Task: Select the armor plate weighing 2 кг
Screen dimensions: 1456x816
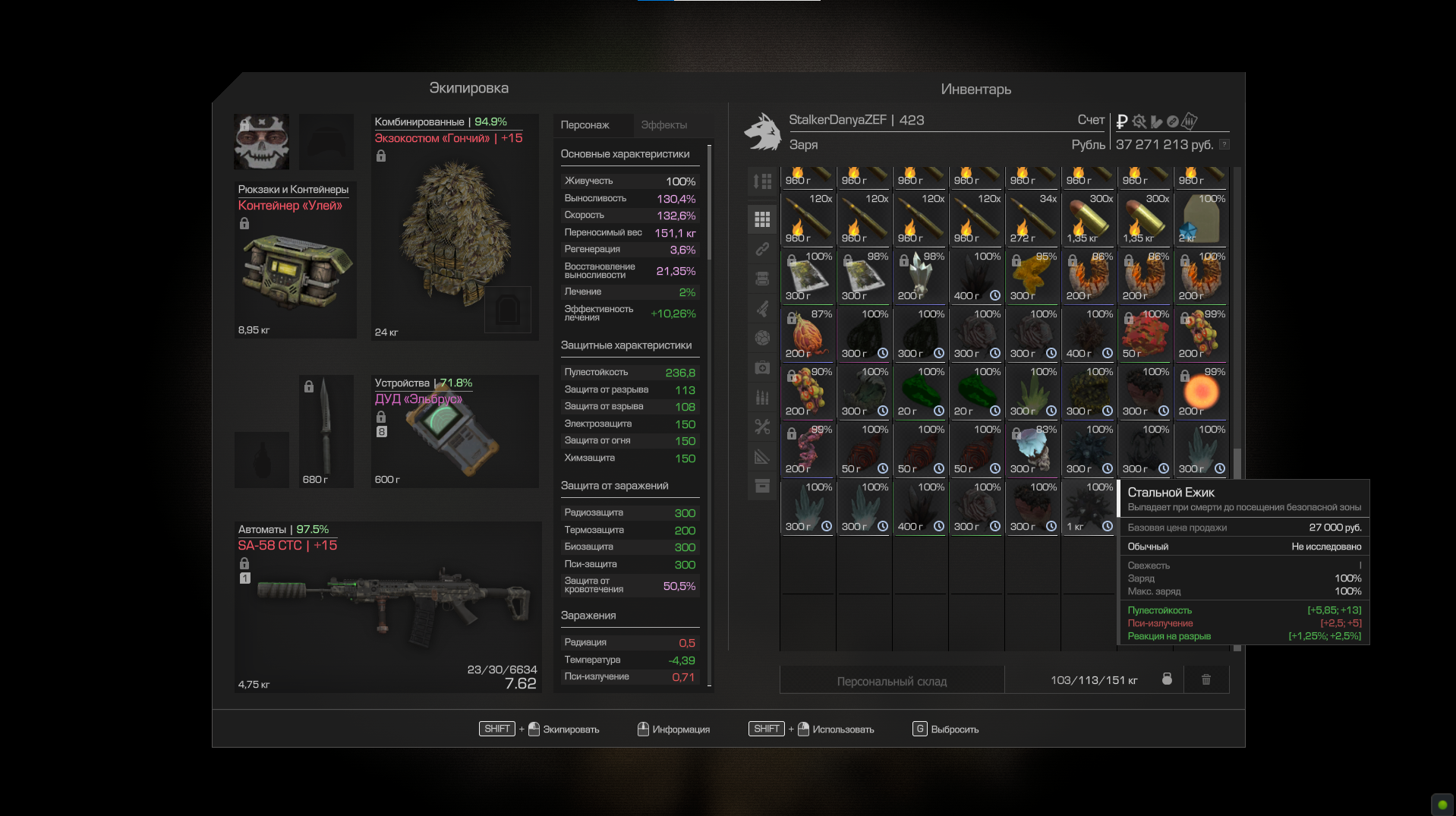Action: [1201, 219]
